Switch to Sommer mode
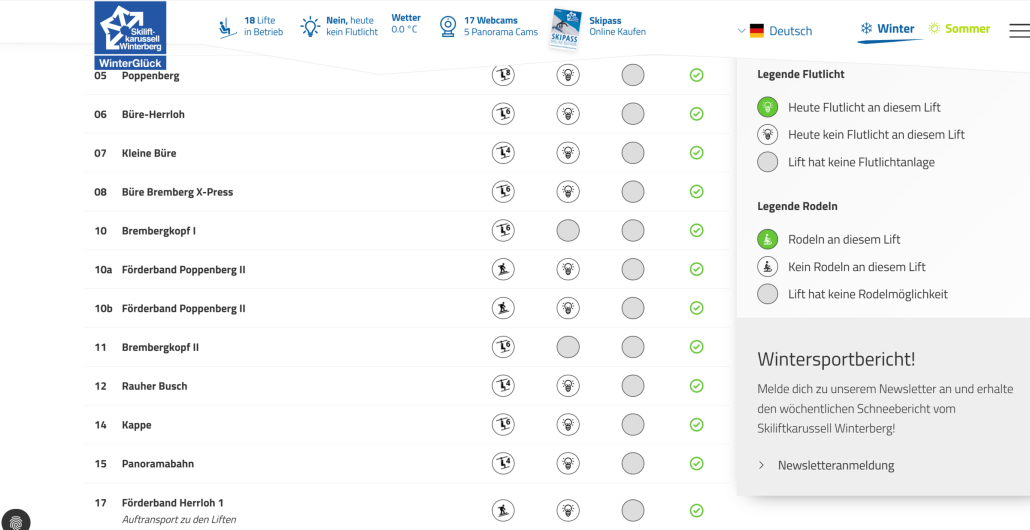The image size is (1030, 530). (959, 29)
